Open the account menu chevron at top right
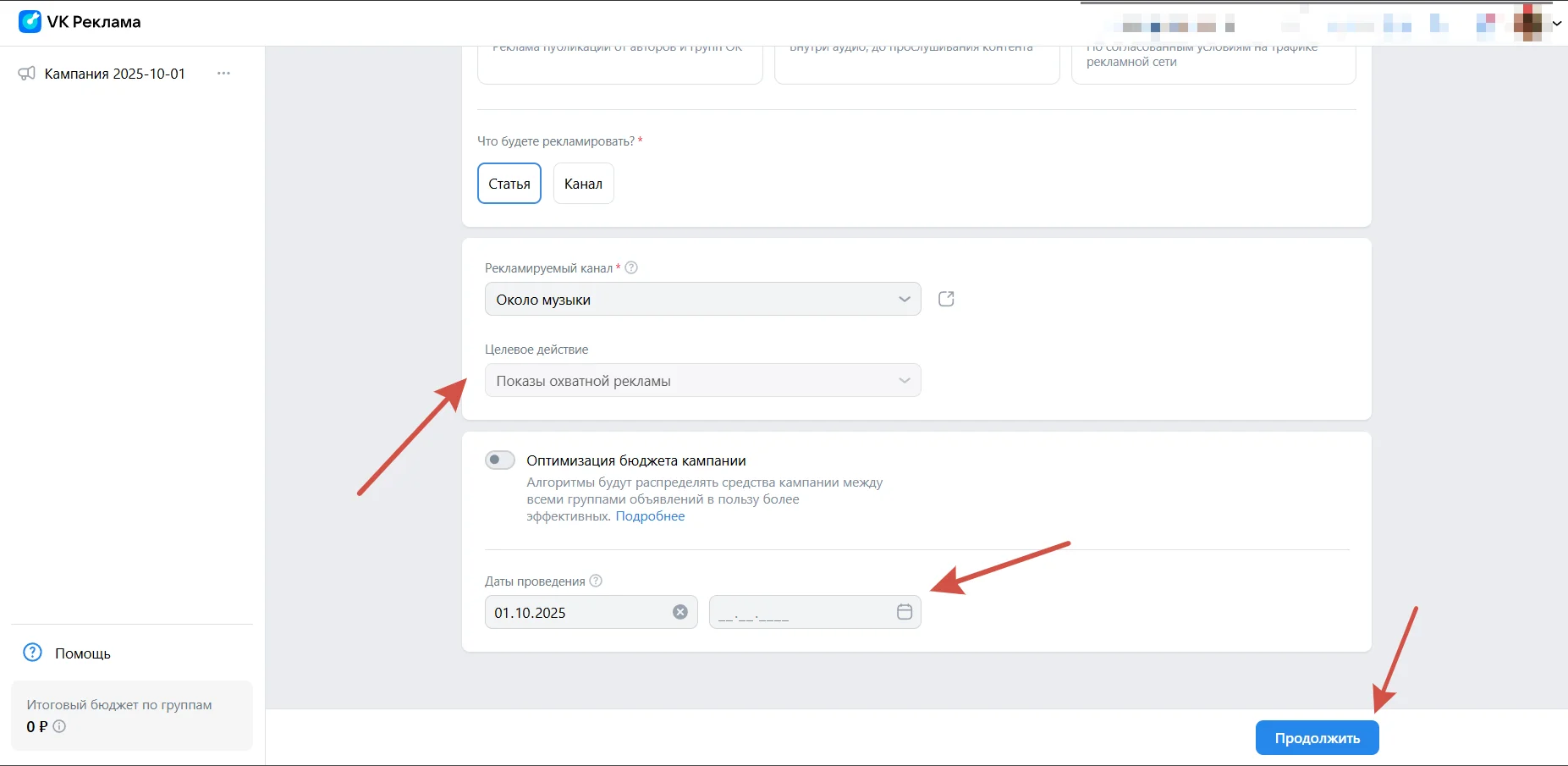This screenshot has height=766, width=1568. 1557,24
